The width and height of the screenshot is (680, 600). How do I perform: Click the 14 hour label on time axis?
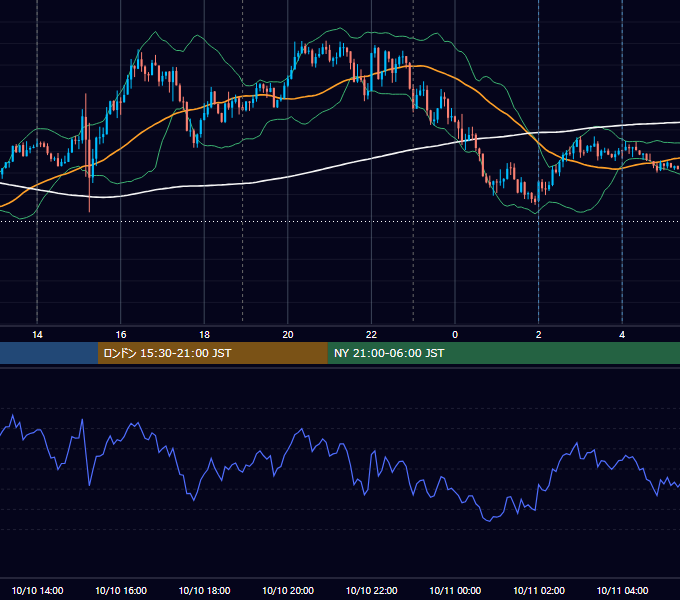point(37,335)
